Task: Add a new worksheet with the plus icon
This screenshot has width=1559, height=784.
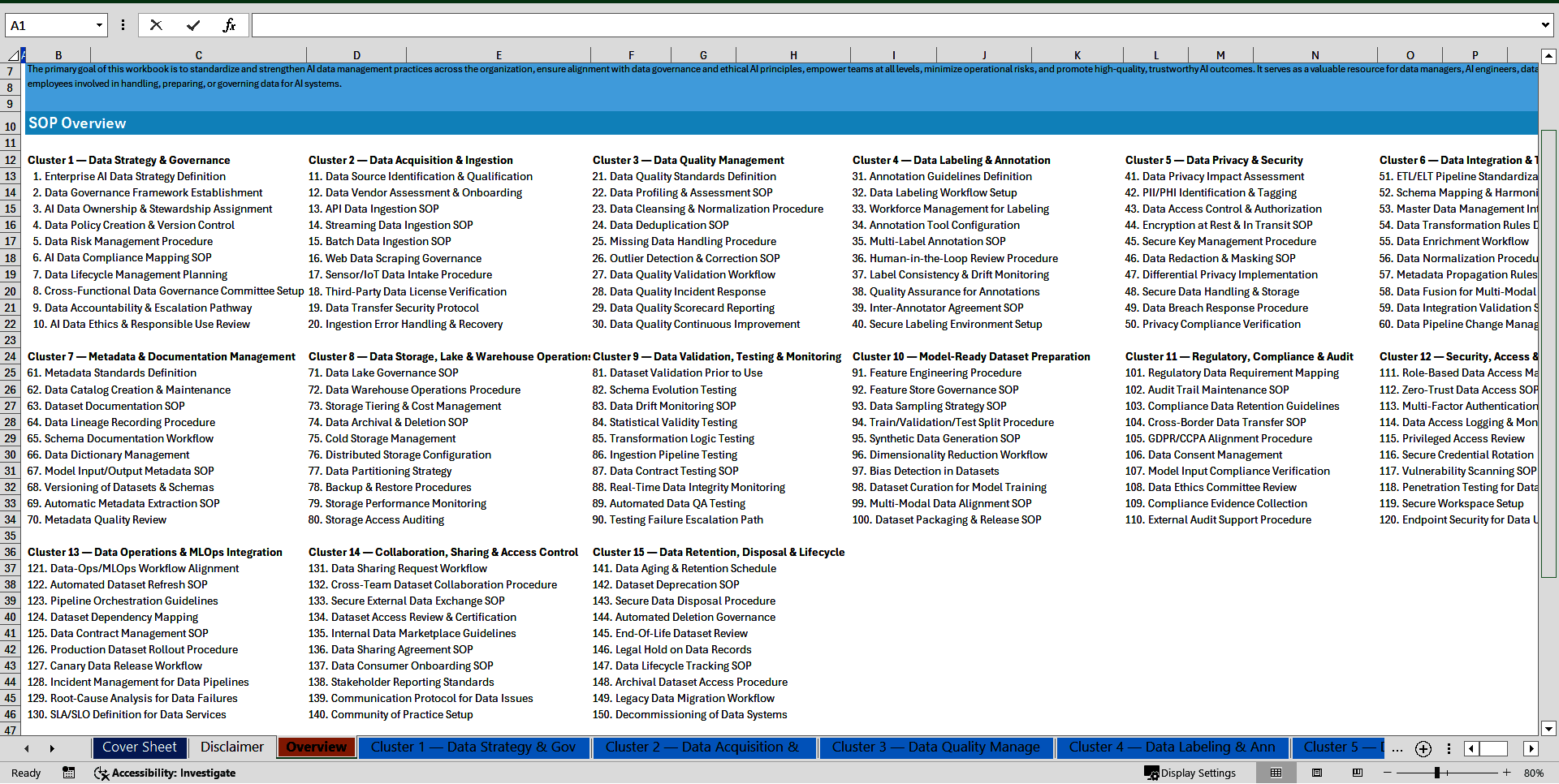Action: 1423,748
